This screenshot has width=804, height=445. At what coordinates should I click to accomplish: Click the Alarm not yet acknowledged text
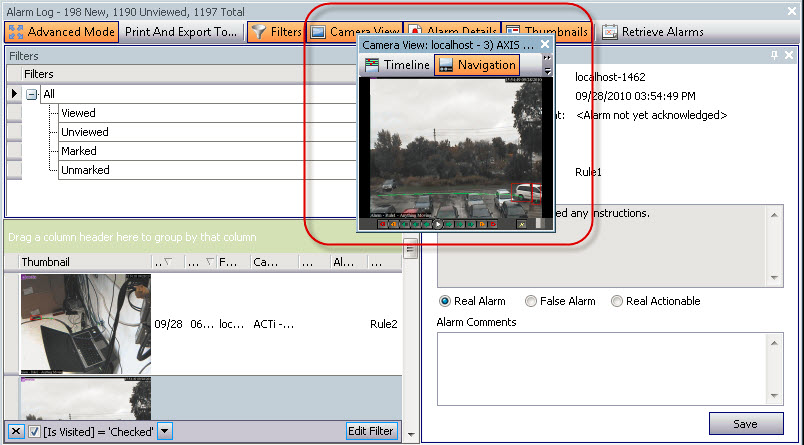pos(651,115)
